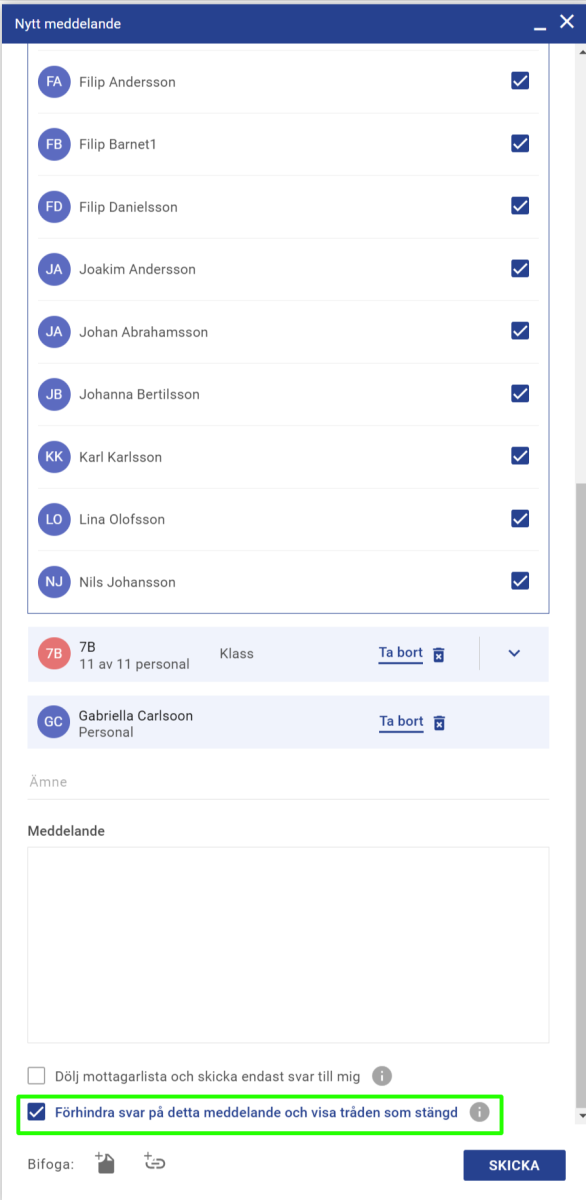Viewport: 586px width, 1200px height.
Task: Send the message with SKICKA button
Action: (514, 1165)
